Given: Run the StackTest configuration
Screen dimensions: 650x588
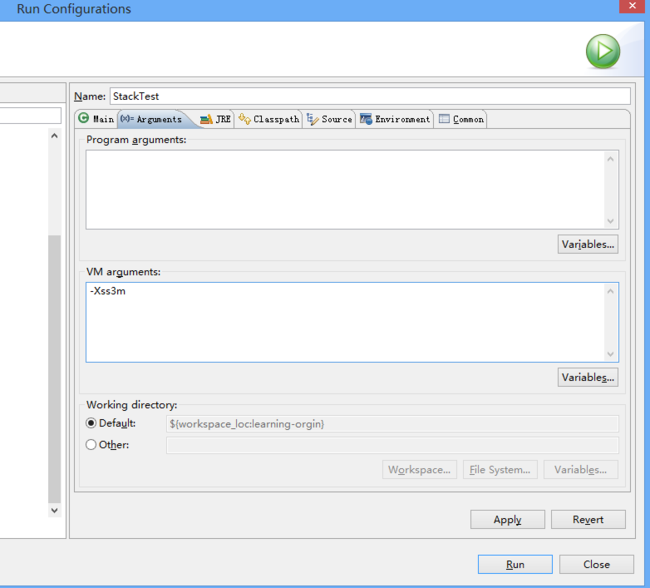Looking at the screenshot, I should click(x=515, y=564).
